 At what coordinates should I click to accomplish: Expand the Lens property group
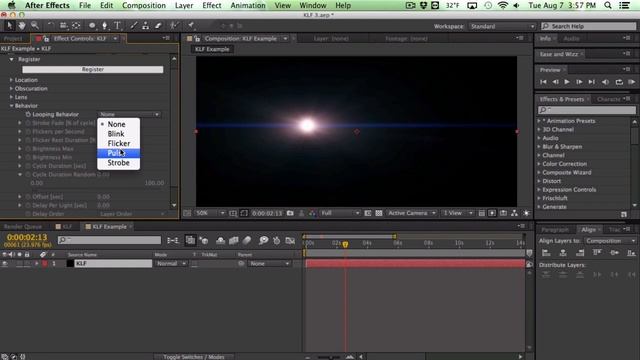click(11, 97)
